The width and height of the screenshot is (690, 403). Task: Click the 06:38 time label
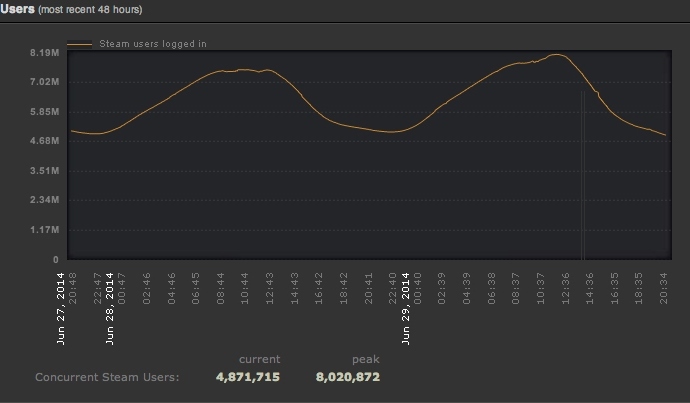click(x=492, y=288)
